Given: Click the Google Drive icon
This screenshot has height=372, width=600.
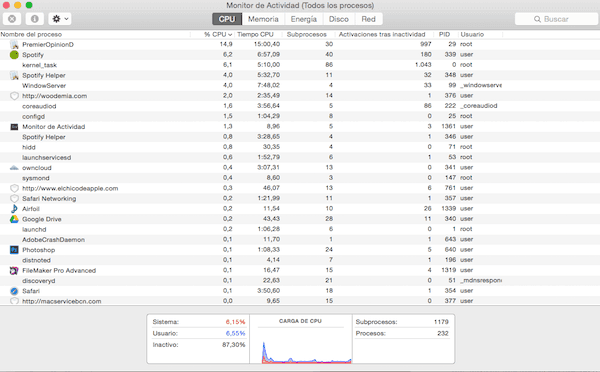Looking at the screenshot, I should [x=14, y=219].
